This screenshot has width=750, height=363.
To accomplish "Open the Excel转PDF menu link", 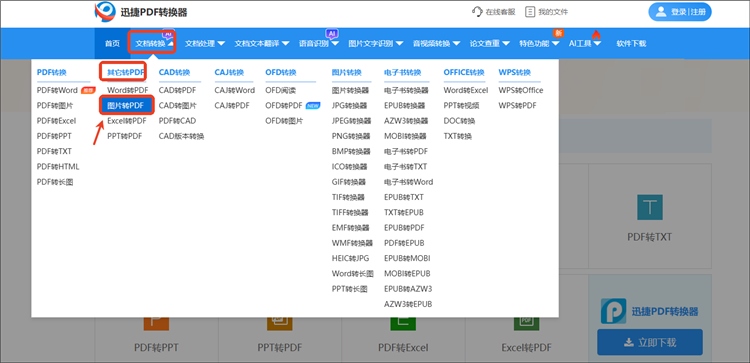I will [x=127, y=121].
